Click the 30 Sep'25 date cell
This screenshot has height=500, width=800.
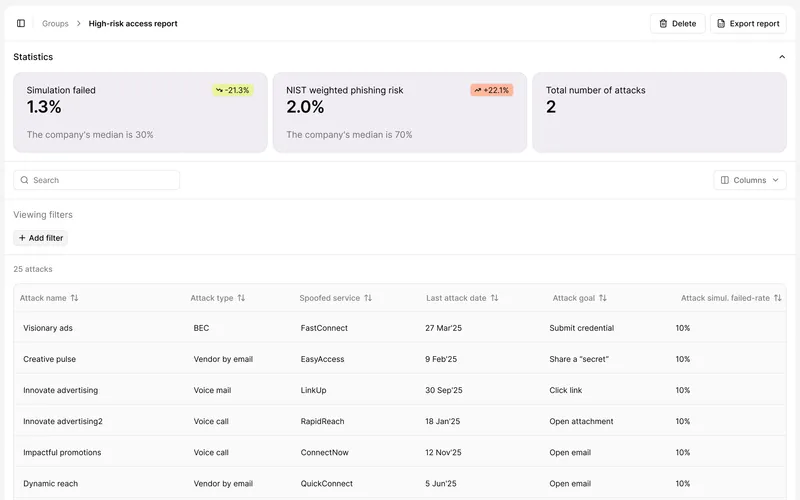[444, 390]
